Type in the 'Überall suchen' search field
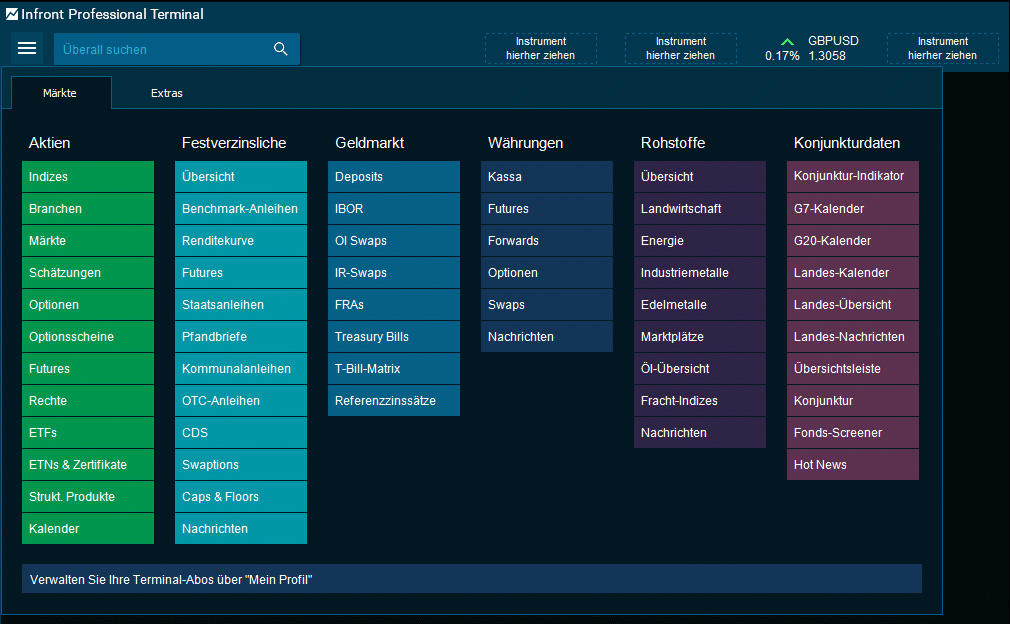Screen dimensions: 1010x624 pos(160,49)
